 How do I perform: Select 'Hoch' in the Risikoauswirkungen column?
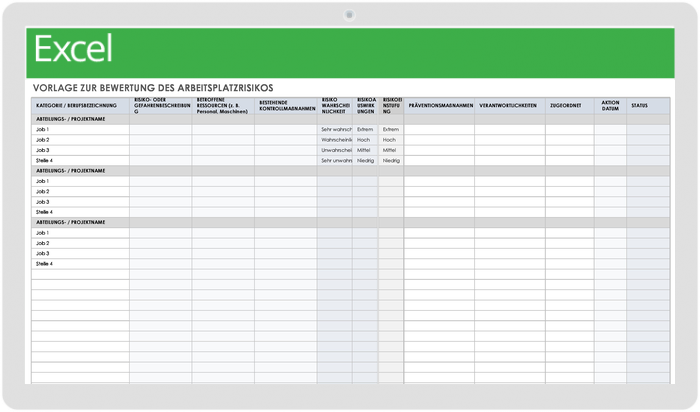(365, 140)
